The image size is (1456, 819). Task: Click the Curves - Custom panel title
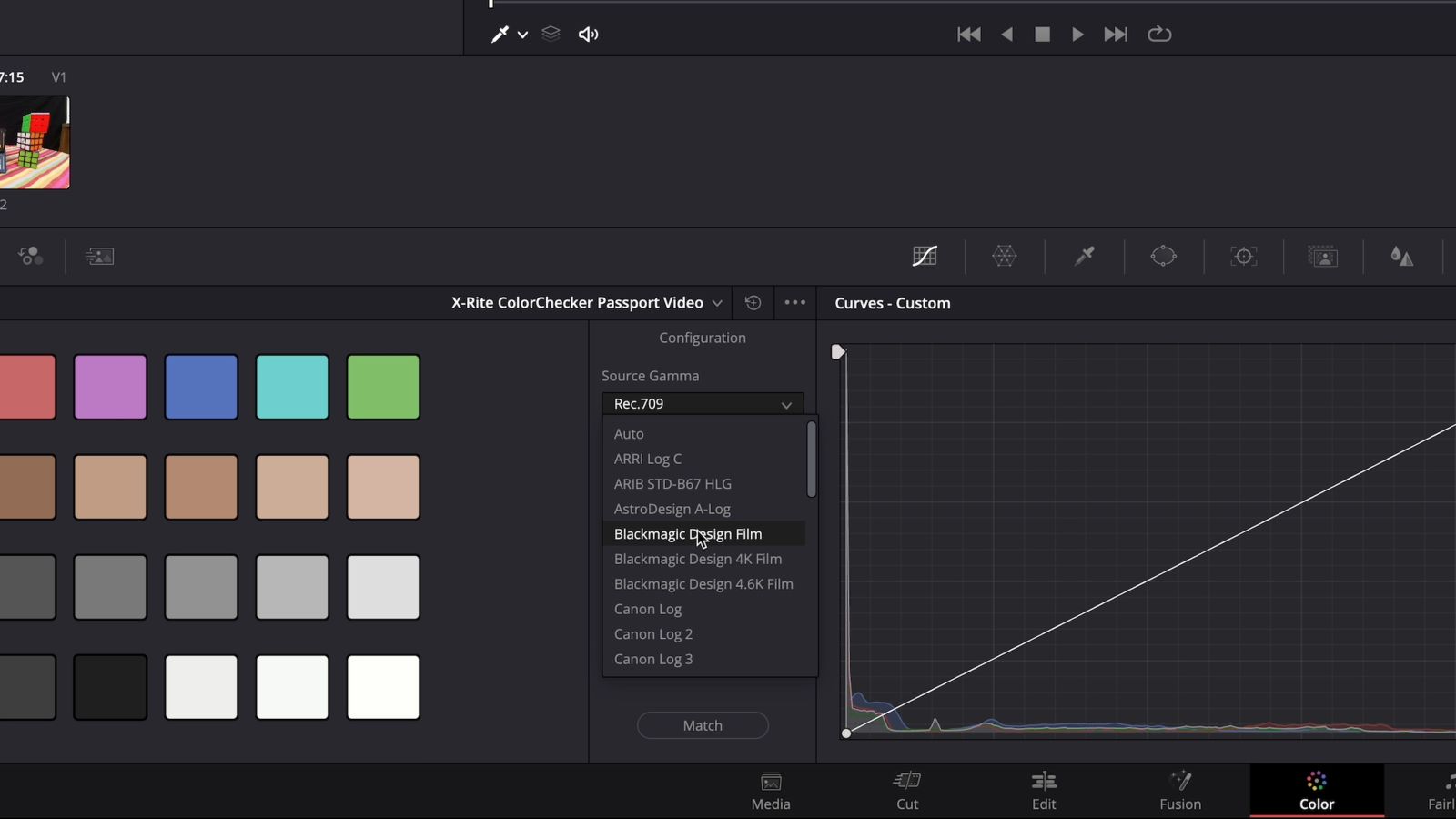pyautogui.click(x=893, y=304)
